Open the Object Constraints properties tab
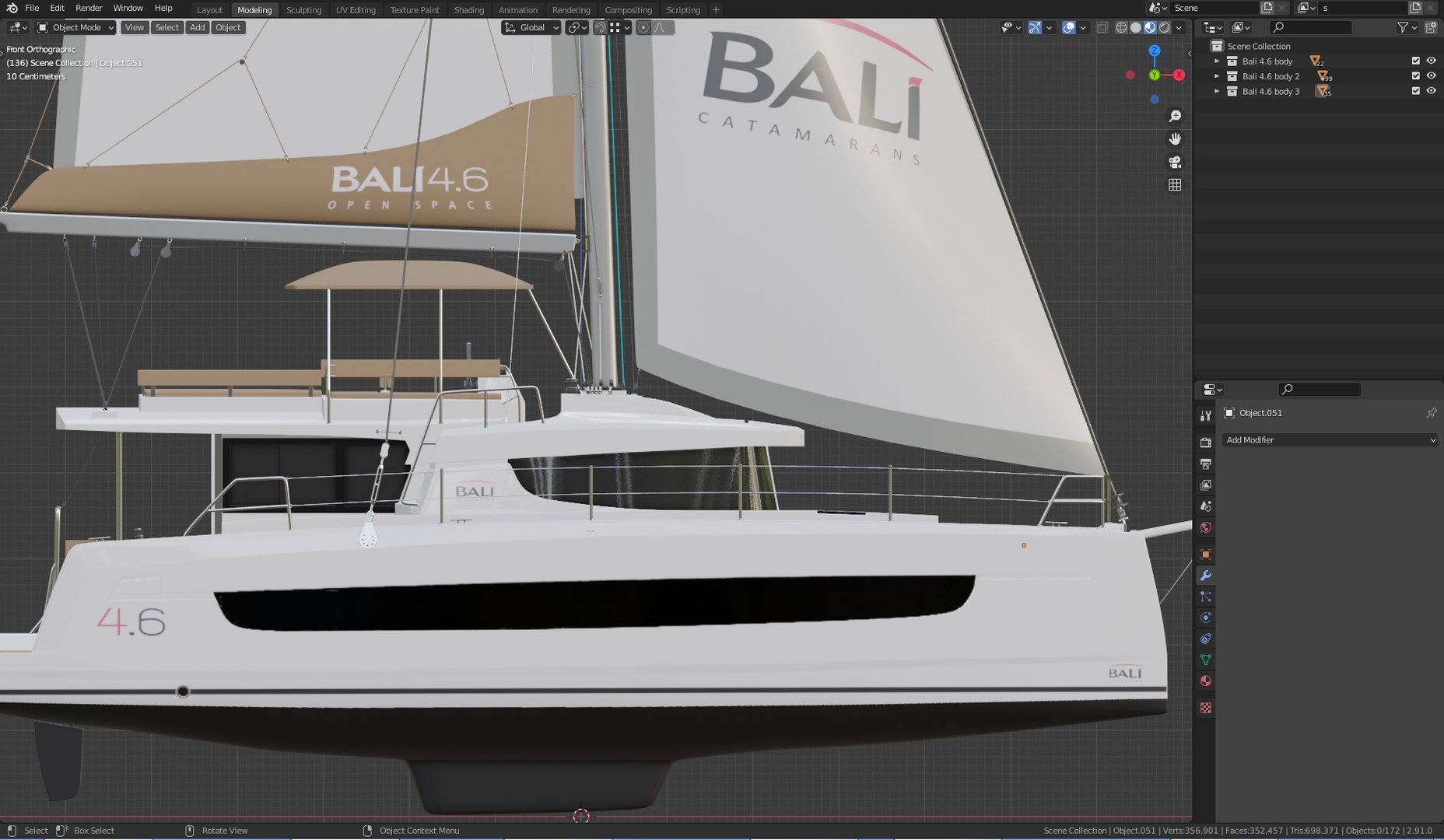 point(1205,639)
